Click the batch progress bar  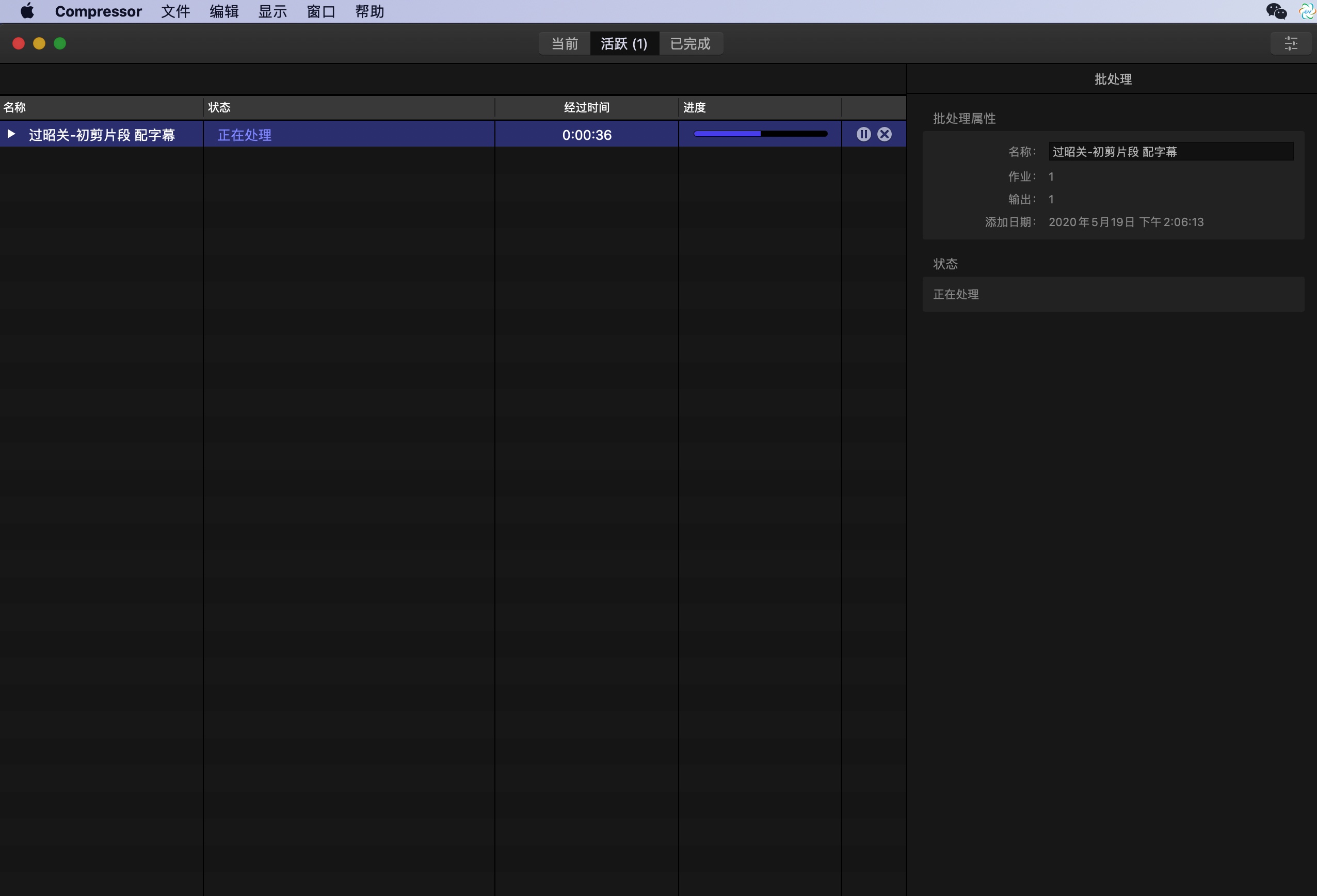point(760,134)
